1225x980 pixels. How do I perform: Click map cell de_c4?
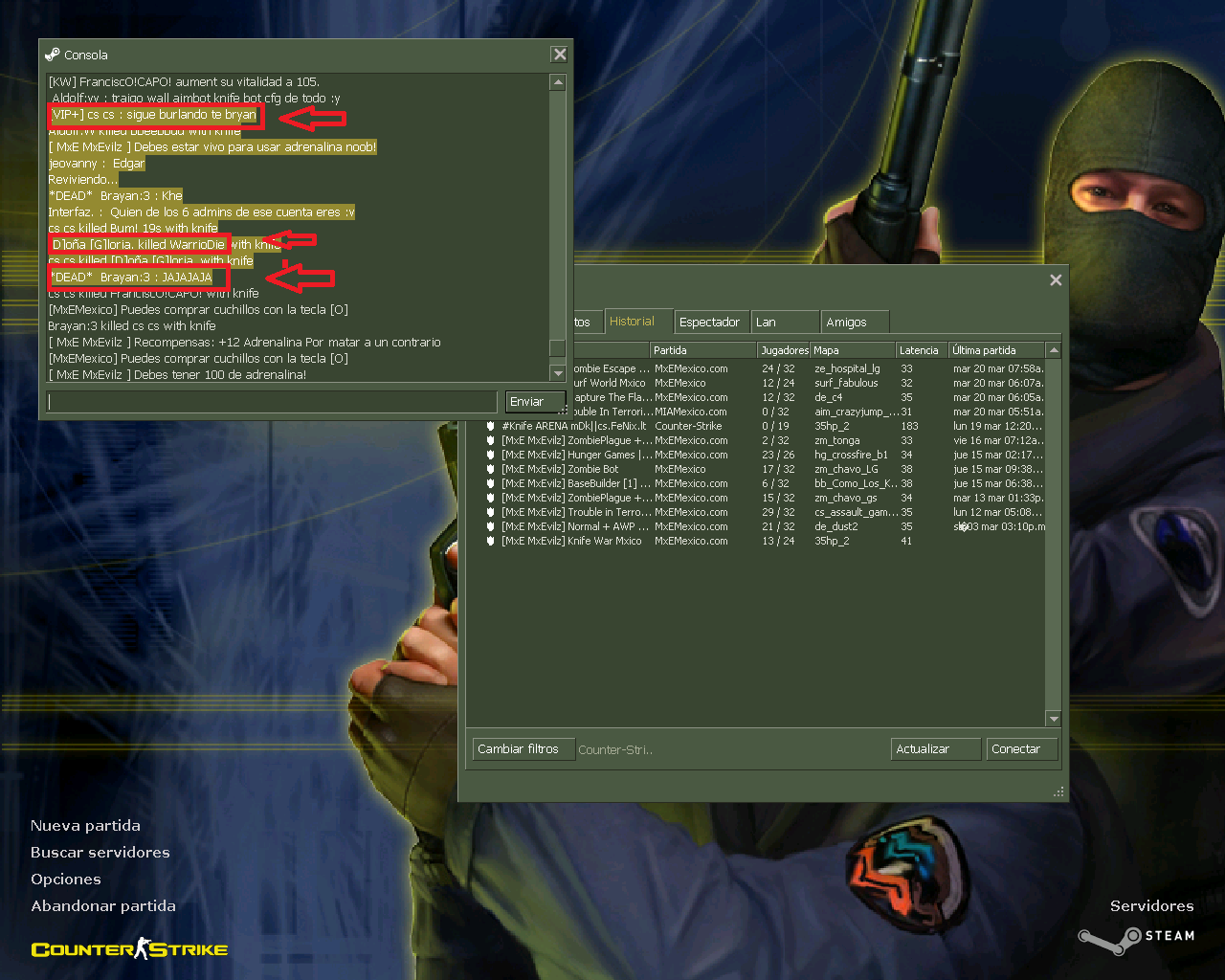828,397
